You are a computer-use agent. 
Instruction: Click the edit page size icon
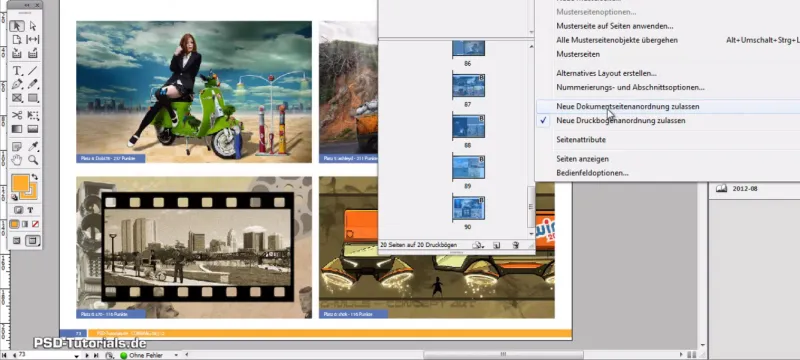pos(478,245)
